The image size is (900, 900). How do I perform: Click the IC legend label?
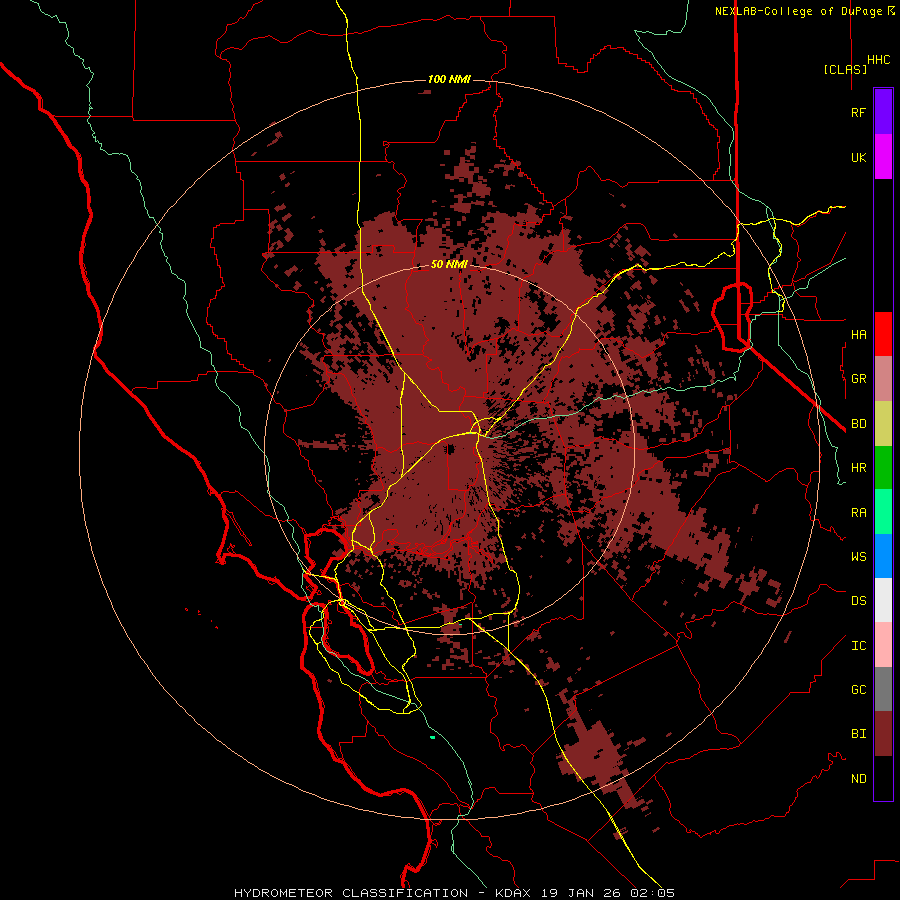point(858,646)
